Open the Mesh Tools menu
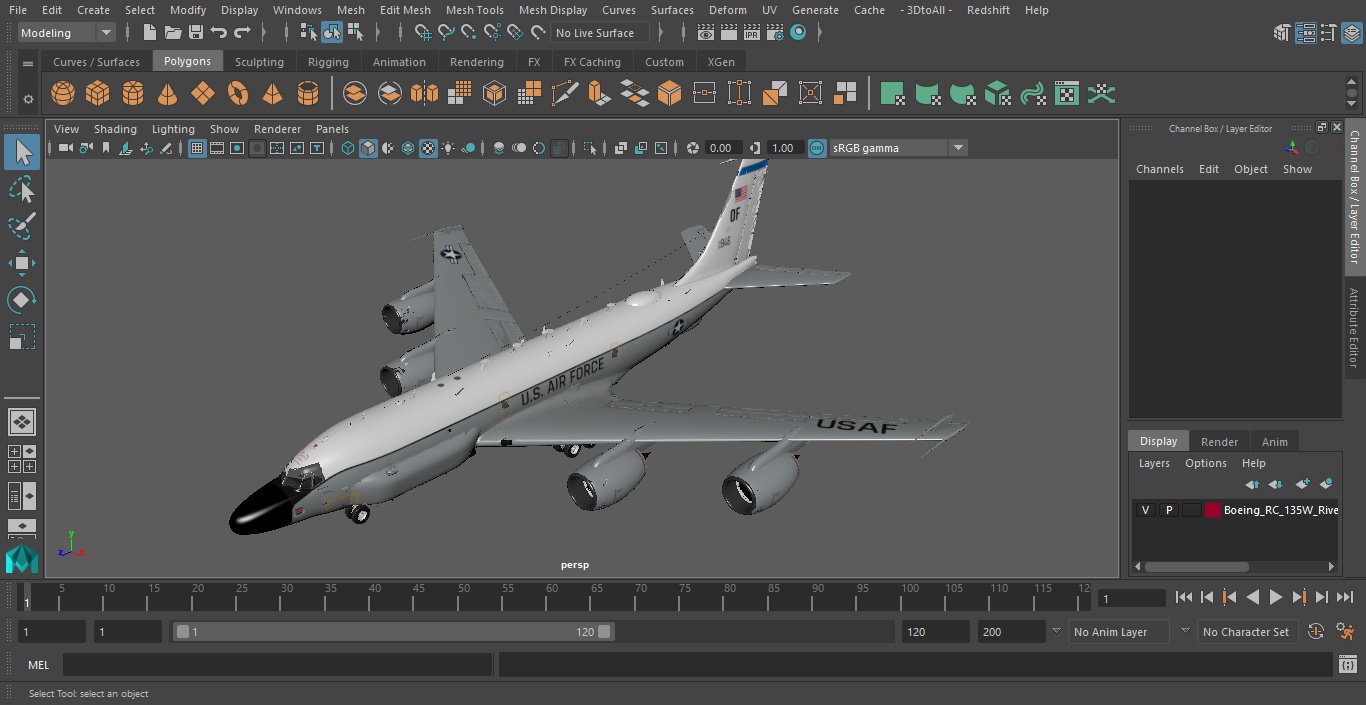The height and width of the screenshot is (705, 1366). coord(475,10)
